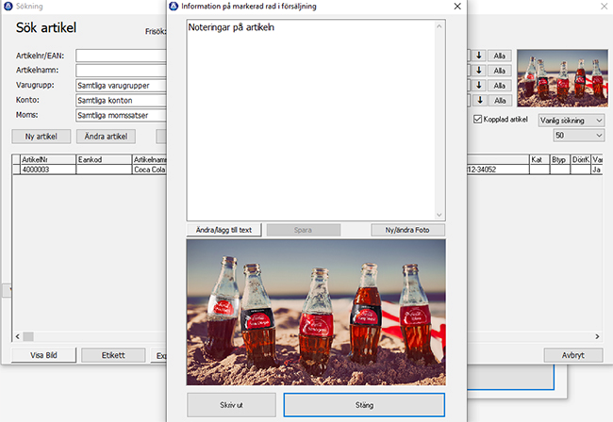
Task: Click the 12-34052 table cell
Action: pos(498,169)
